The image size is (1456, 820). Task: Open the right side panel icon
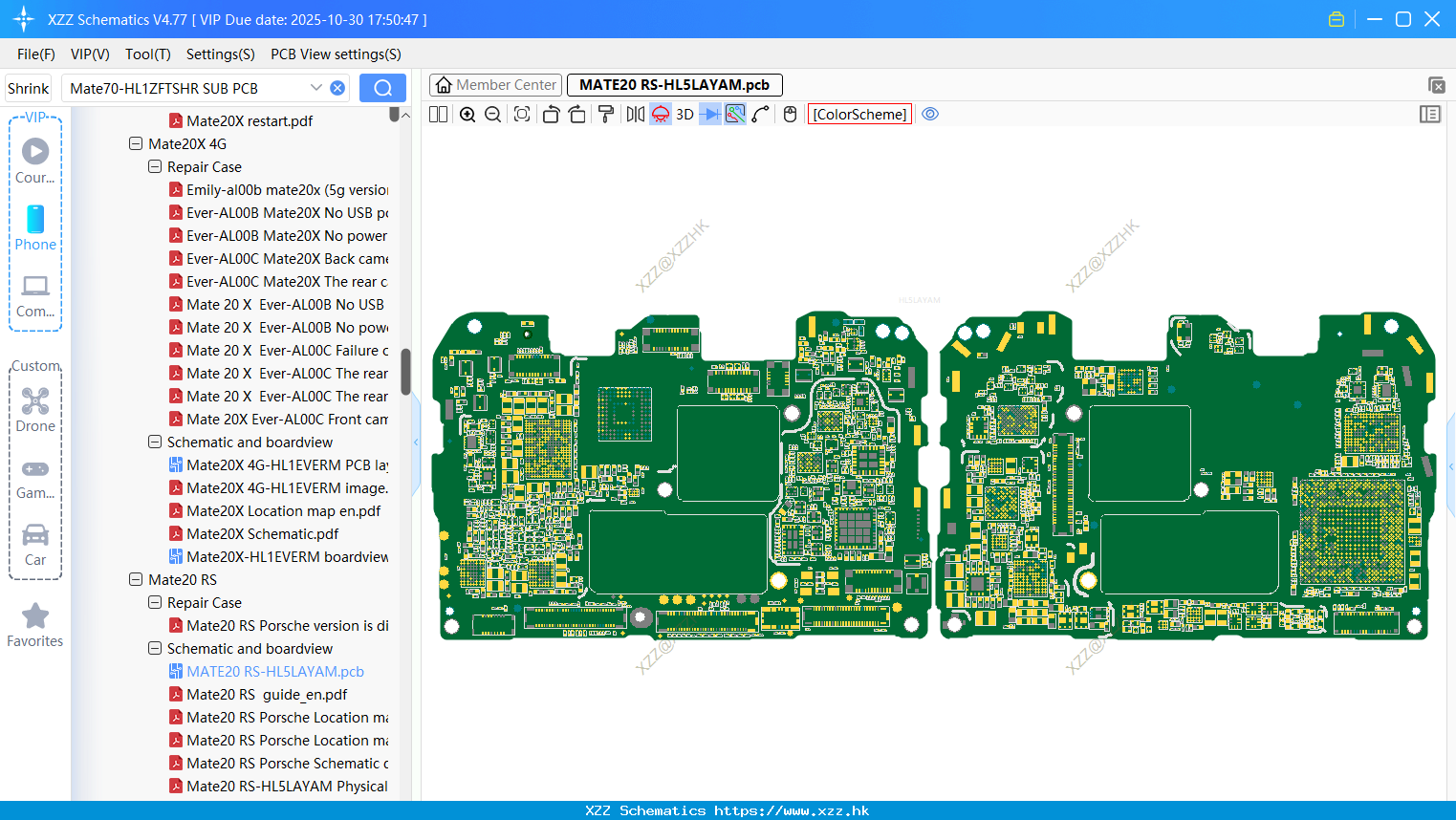click(1430, 115)
